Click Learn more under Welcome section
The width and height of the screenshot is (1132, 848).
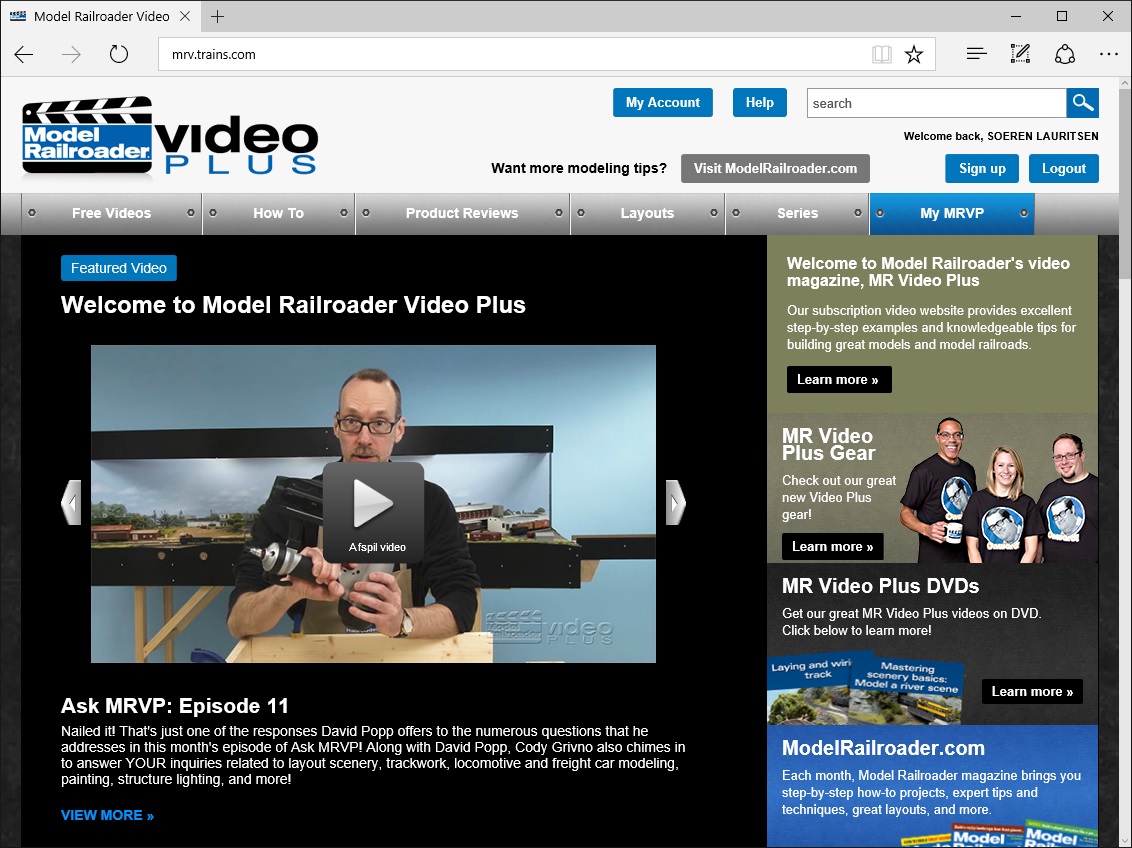(x=839, y=380)
